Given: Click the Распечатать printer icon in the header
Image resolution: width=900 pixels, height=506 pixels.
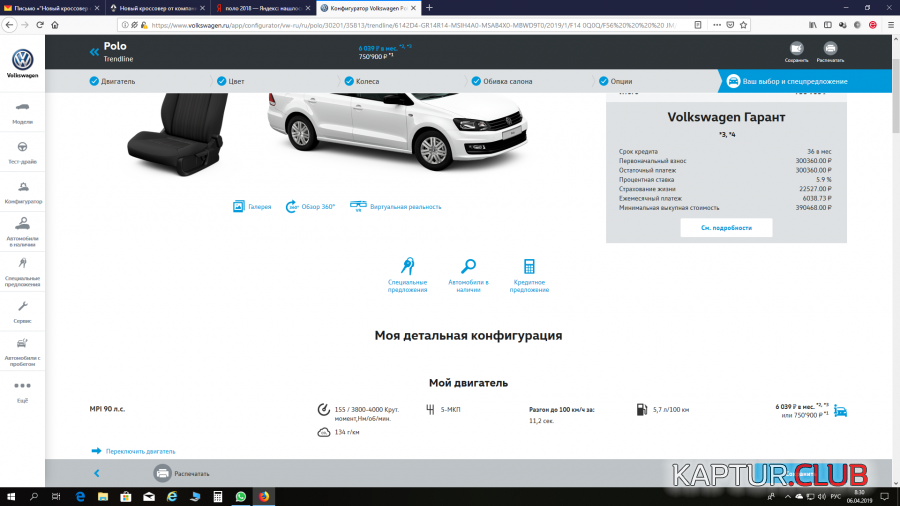Looking at the screenshot, I should click(830, 48).
